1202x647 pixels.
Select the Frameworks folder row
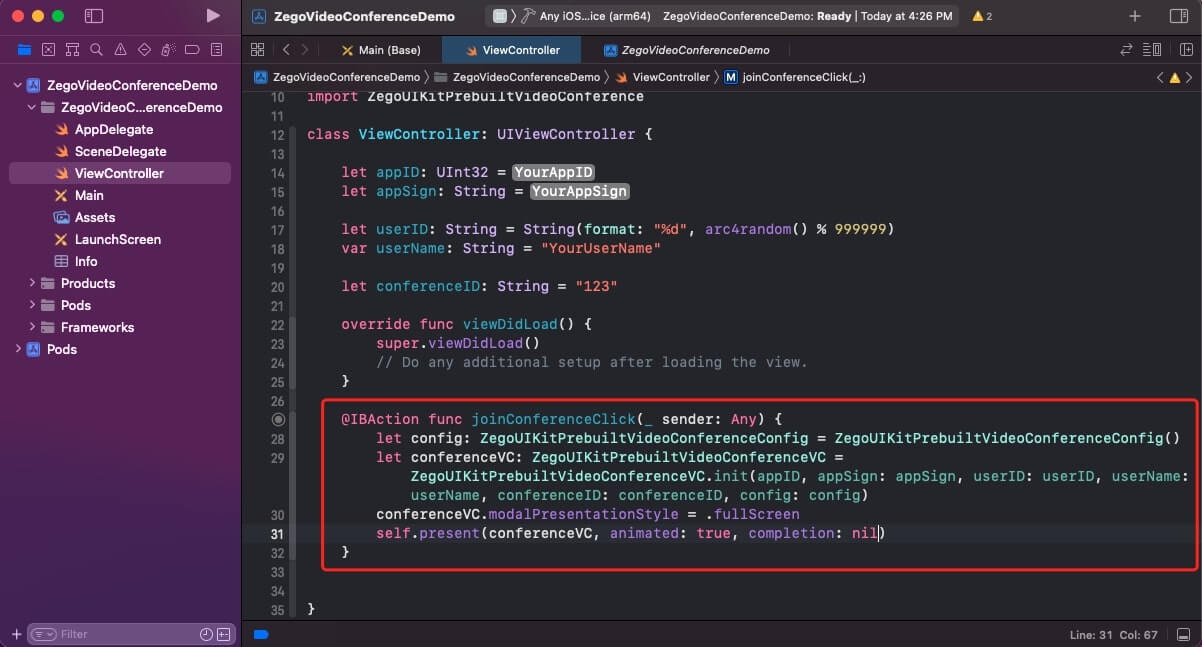point(120,328)
